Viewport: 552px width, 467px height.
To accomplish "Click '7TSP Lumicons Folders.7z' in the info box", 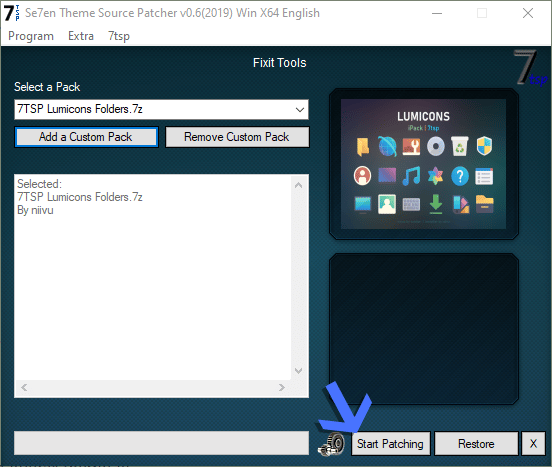I will pos(80,197).
